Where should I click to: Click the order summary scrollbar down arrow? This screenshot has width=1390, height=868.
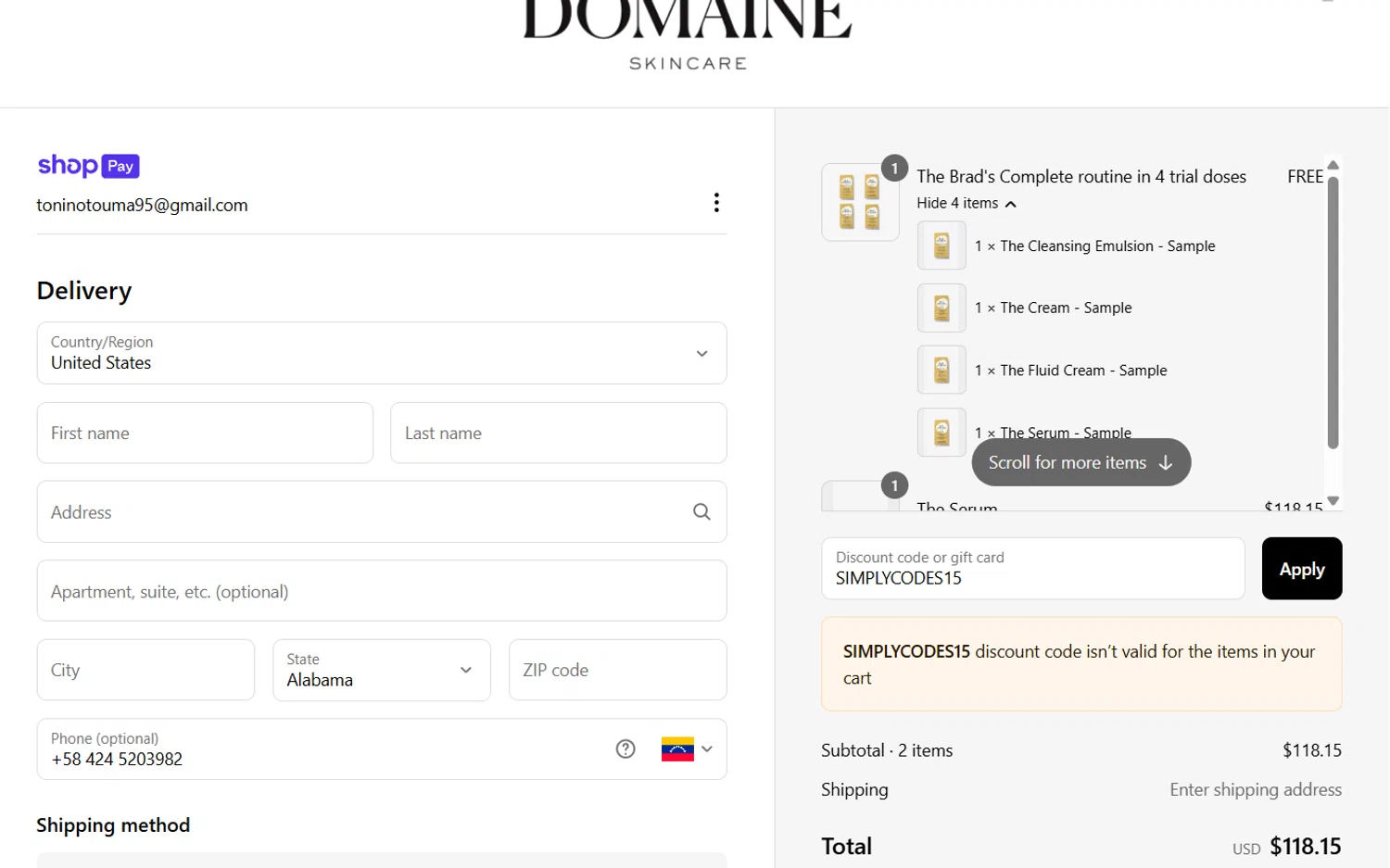[1333, 500]
